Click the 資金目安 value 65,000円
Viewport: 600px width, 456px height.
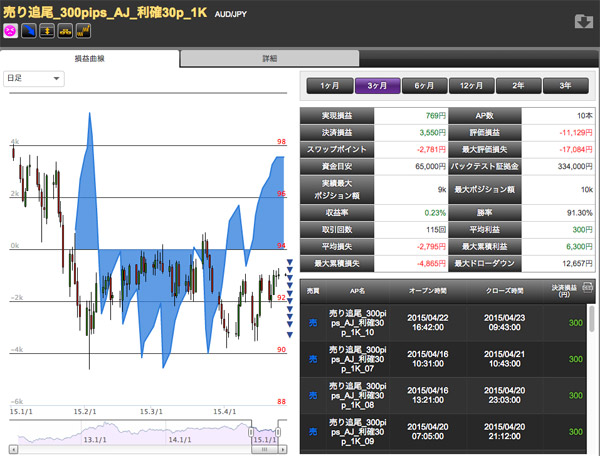point(430,166)
